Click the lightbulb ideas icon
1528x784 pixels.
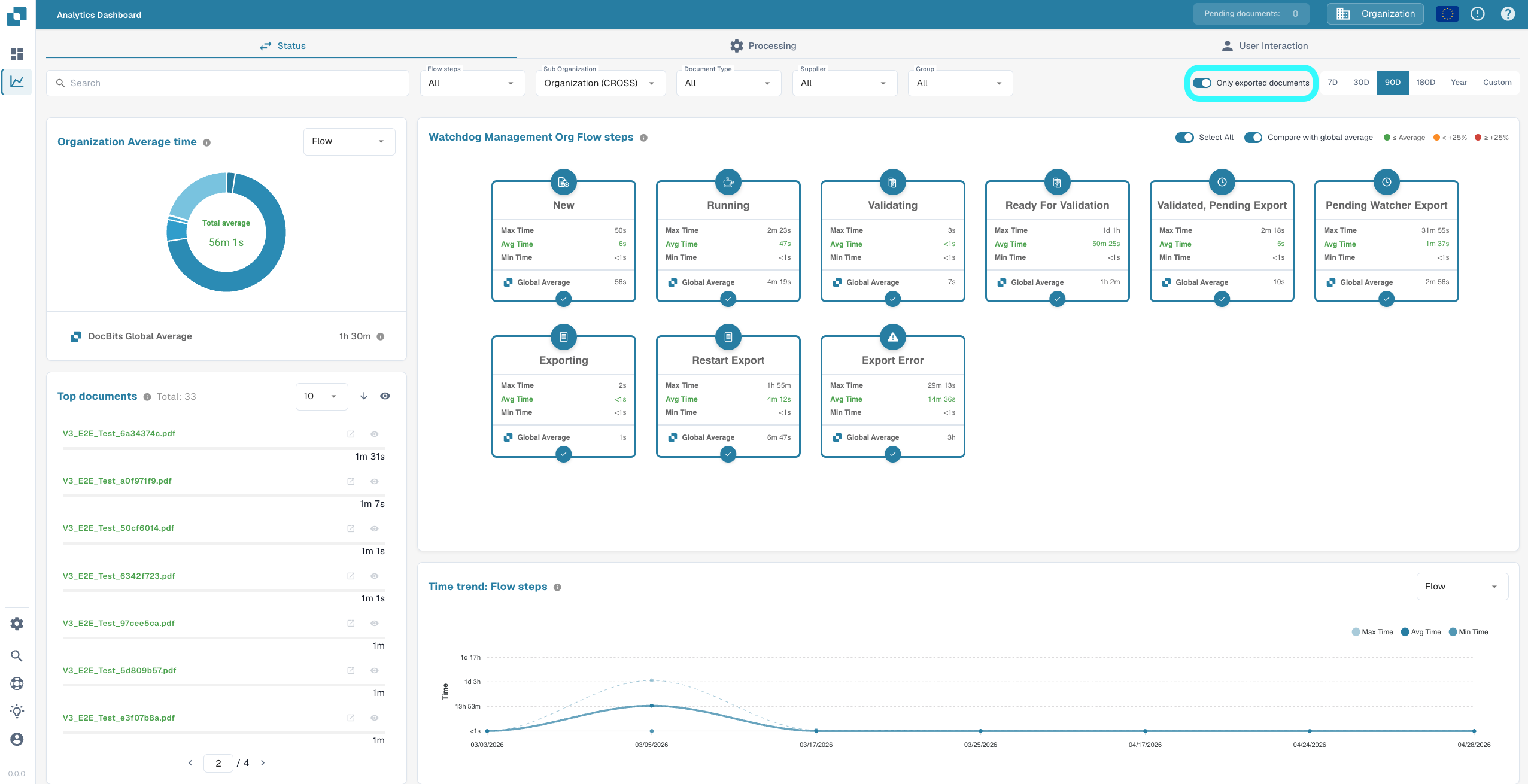[x=17, y=711]
